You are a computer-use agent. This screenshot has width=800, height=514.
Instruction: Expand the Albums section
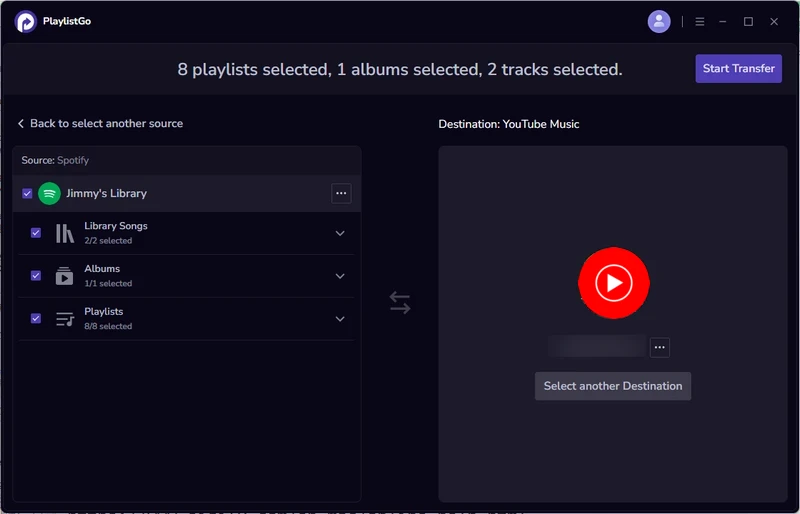(340, 276)
